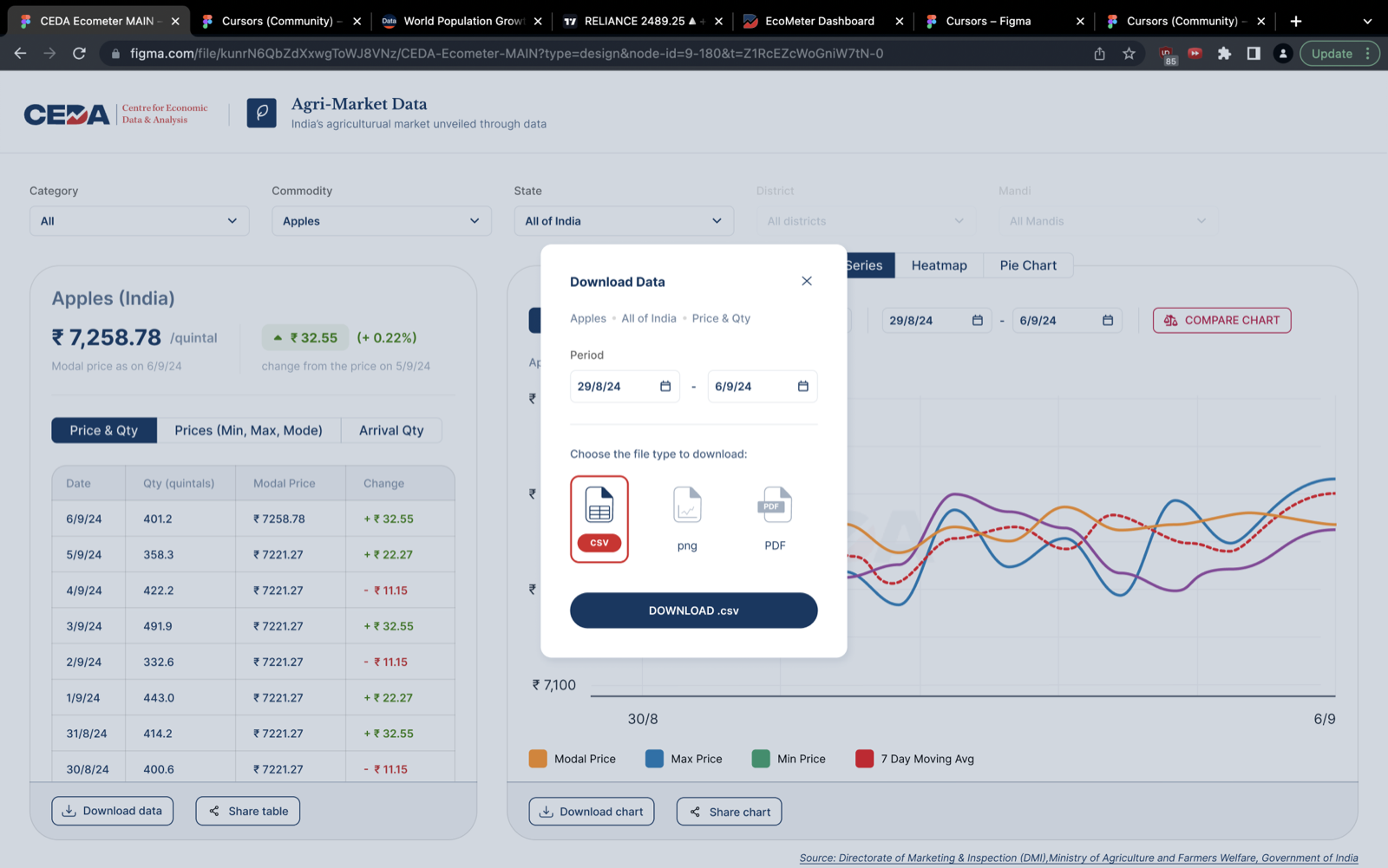Toggle Max Price legend blue swatch
1388x868 pixels.
pos(654,759)
